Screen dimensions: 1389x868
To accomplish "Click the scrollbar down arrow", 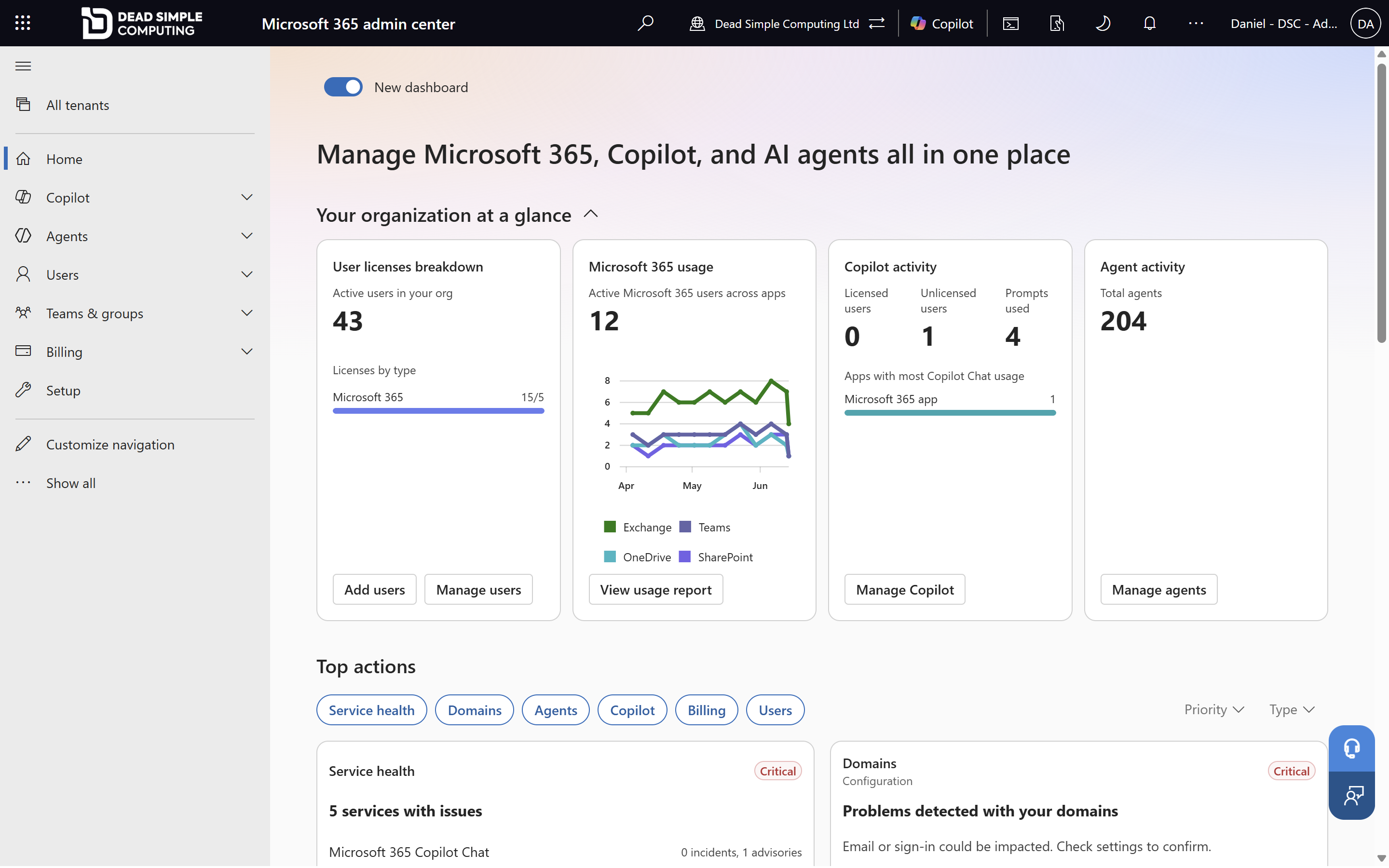I will tap(1382, 858).
